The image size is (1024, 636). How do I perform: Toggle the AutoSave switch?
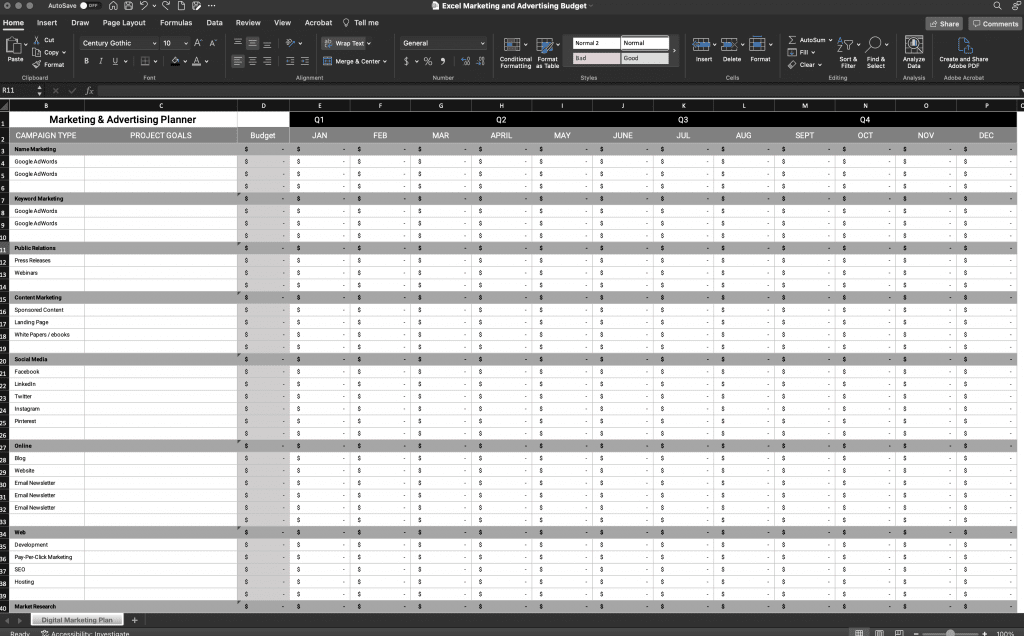point(89,5)
